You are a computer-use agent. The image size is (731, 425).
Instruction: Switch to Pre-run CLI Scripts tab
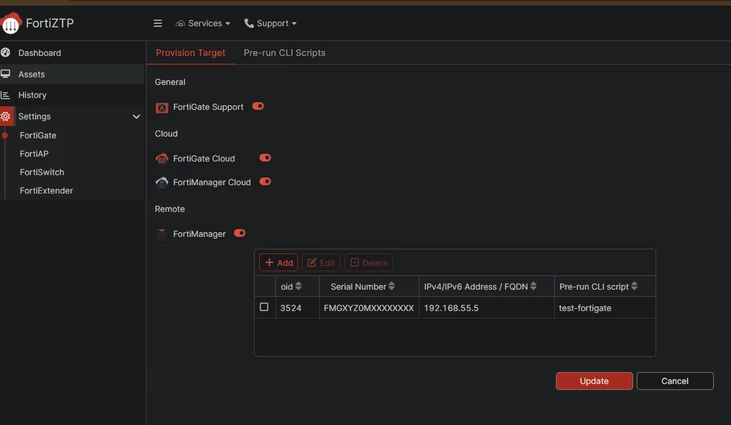pos(284,53)
